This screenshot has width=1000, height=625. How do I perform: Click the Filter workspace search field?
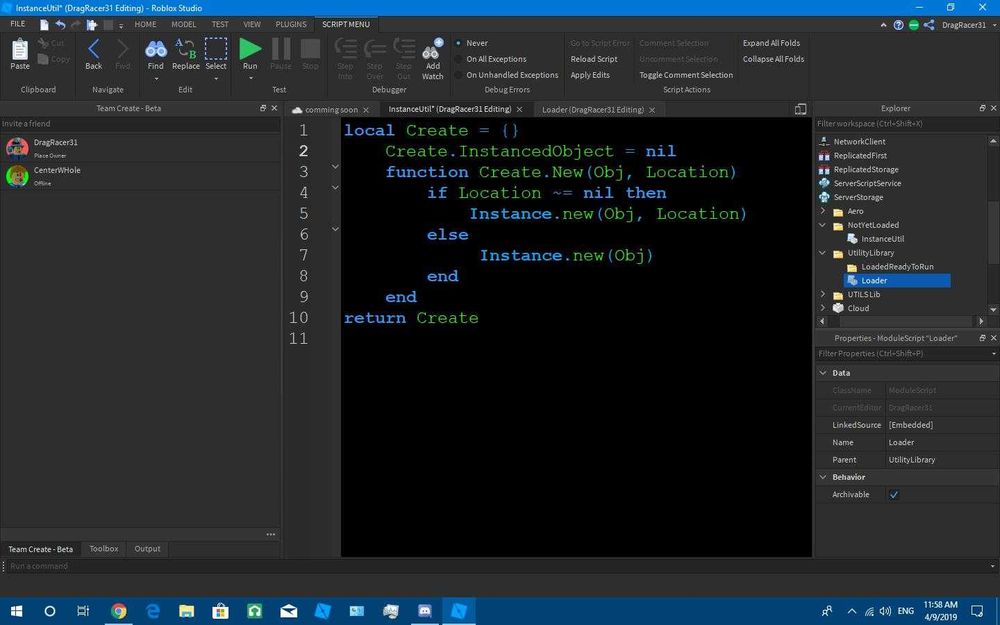(906, 124)
